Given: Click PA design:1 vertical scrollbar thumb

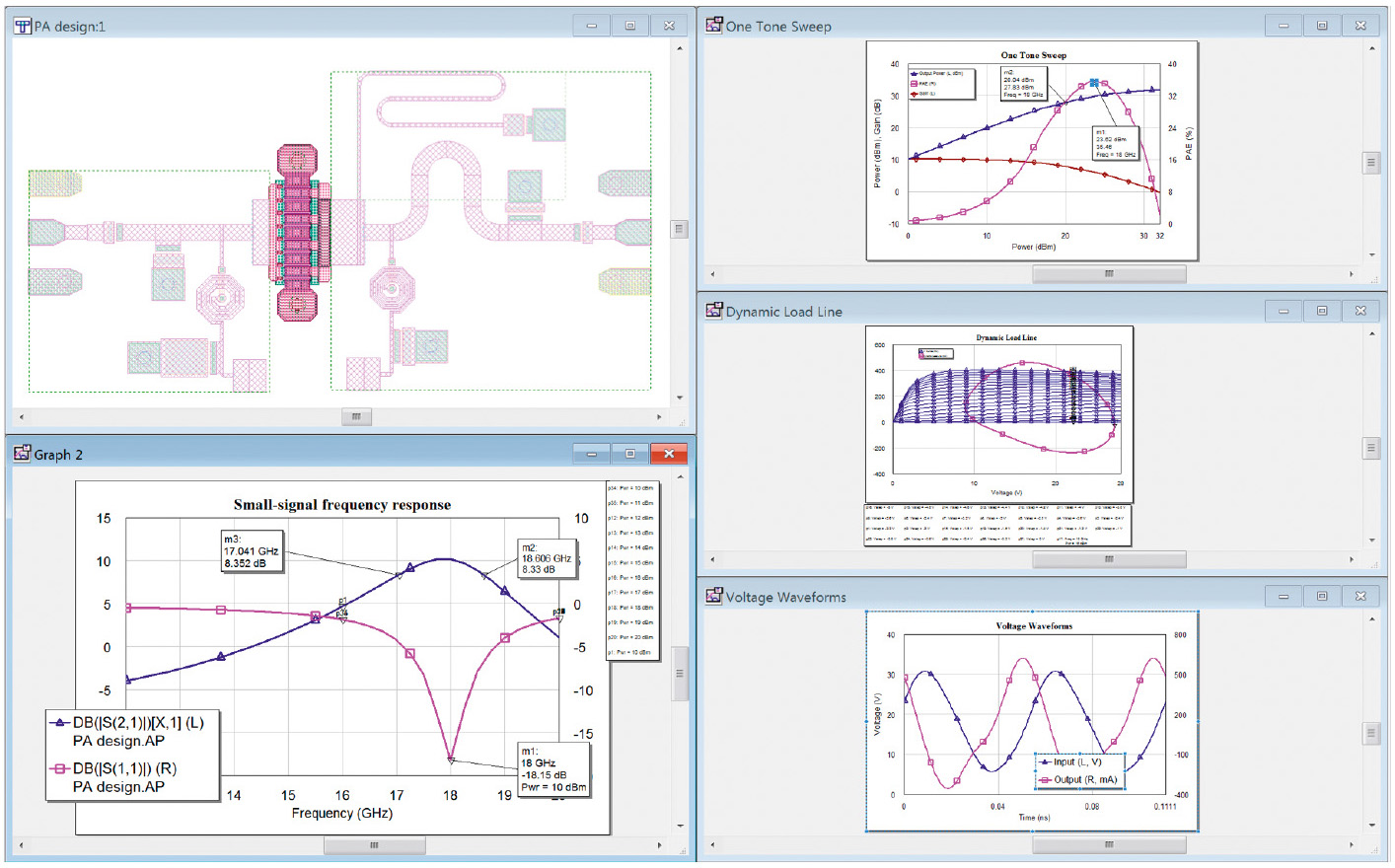Looking at the screenshot, I should pyautogui.click(x=679, y=229).
